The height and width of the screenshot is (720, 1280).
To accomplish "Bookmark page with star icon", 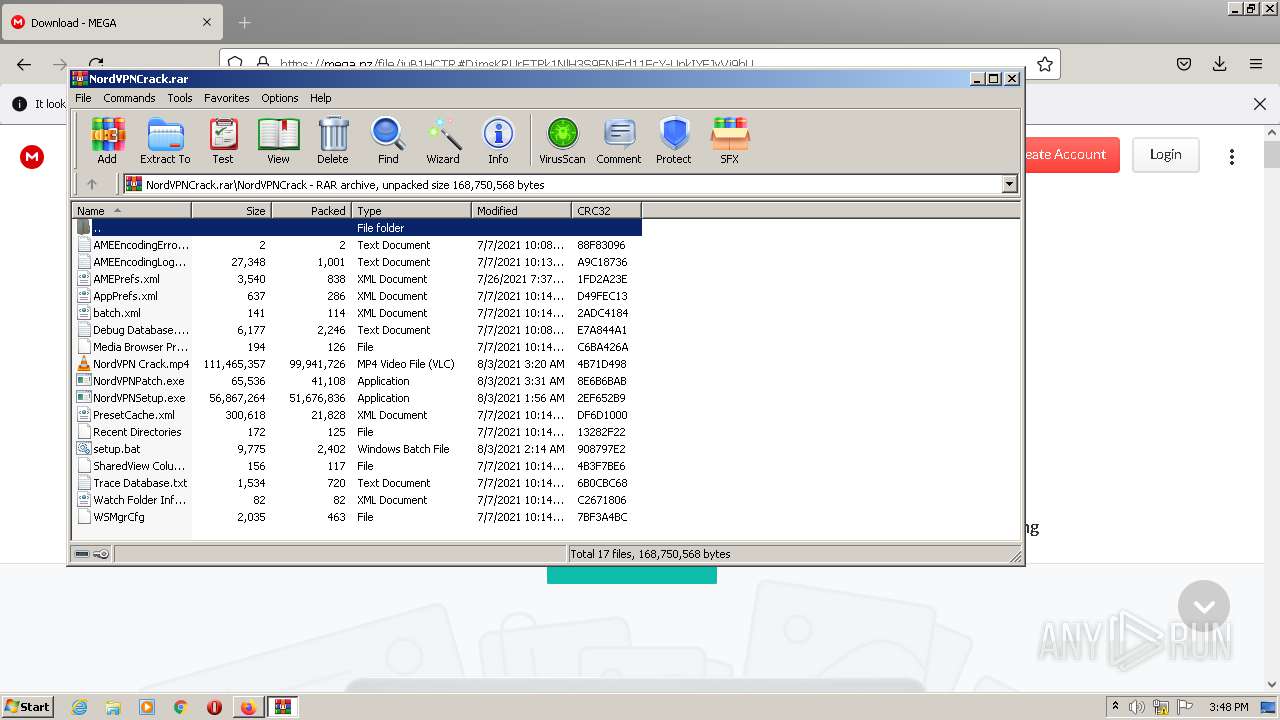I will click(1045, 64).
